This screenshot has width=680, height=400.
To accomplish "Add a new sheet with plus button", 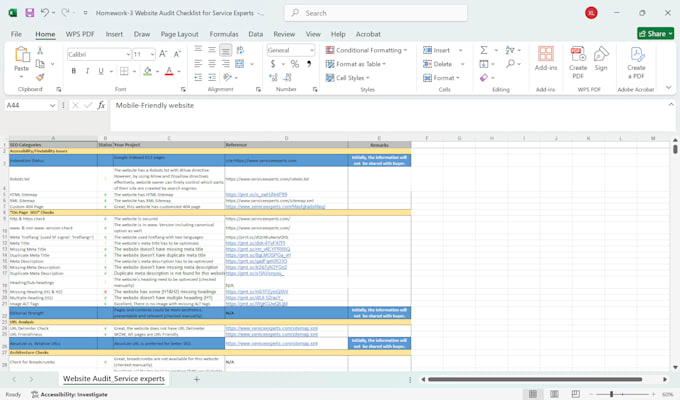I will pos(196,379).
